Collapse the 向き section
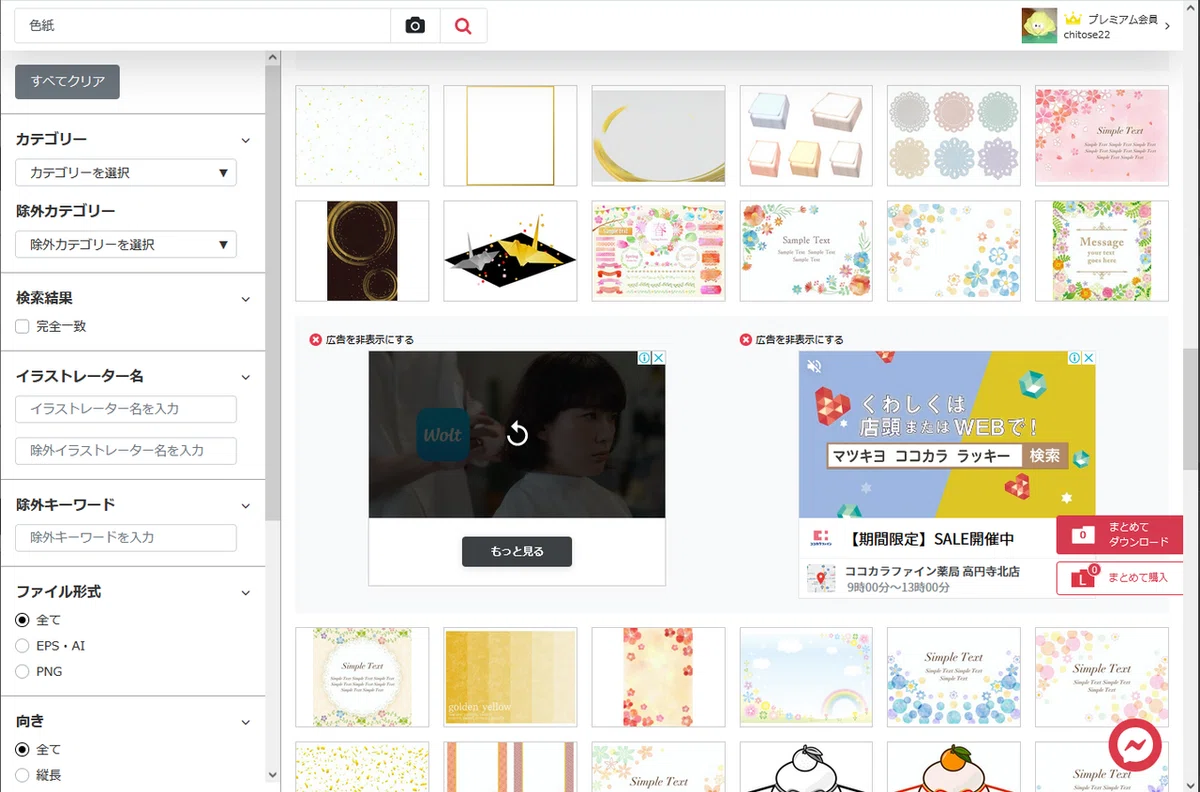This screenshot has height=792, width=1200. point(246,721)
